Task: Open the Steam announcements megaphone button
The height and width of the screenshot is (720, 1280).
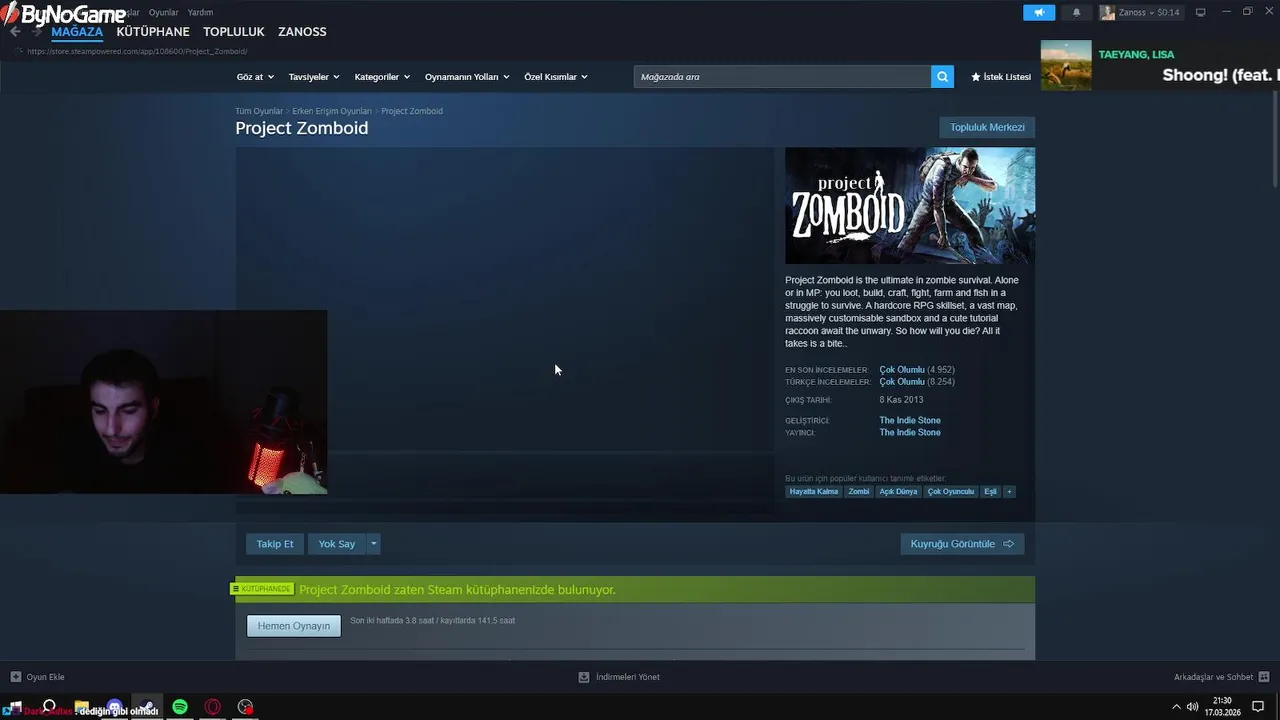Action: point(1039,12)
